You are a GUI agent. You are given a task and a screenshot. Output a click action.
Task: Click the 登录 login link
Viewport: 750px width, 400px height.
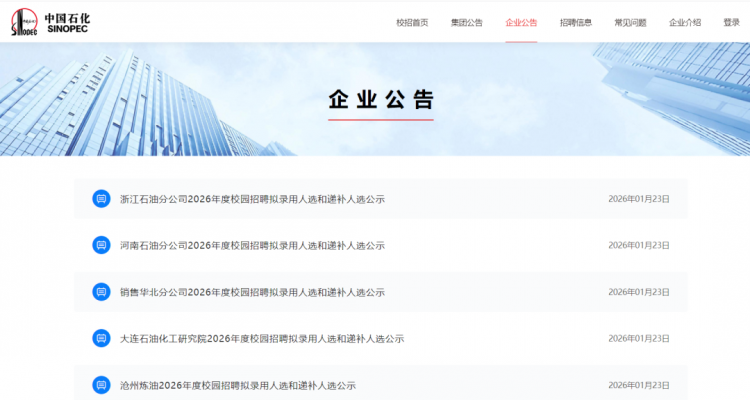click(x=732, y=22)
